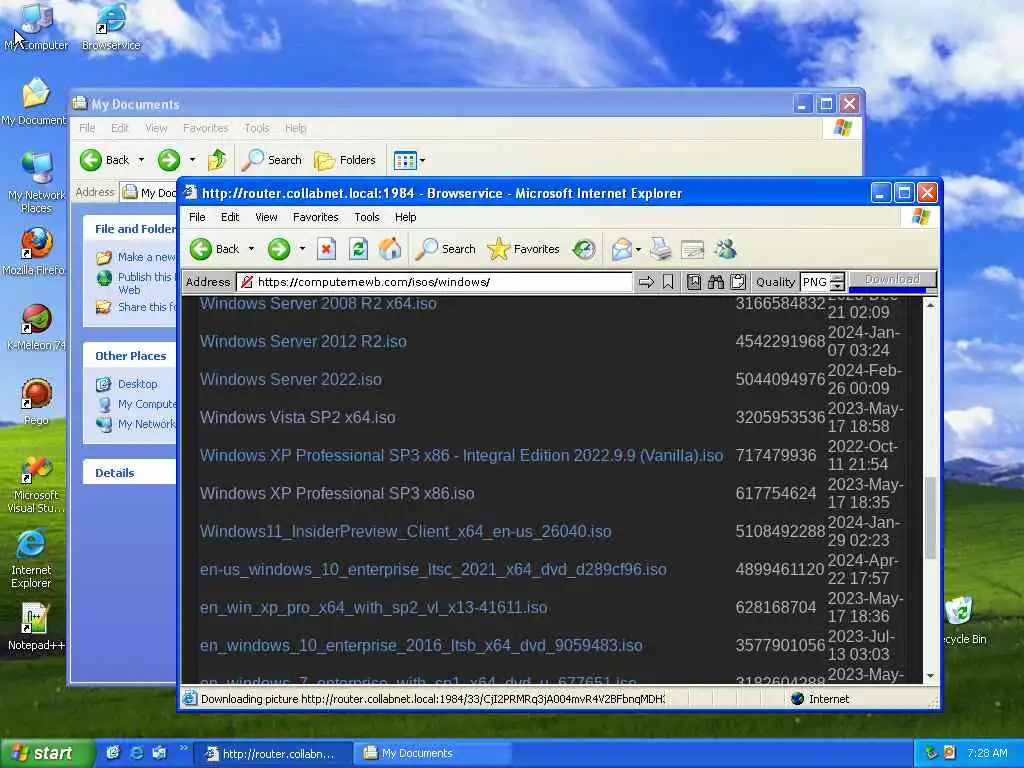Refresh the page in Internet Explorer
Screen dimensions: 1024x768
358,249
